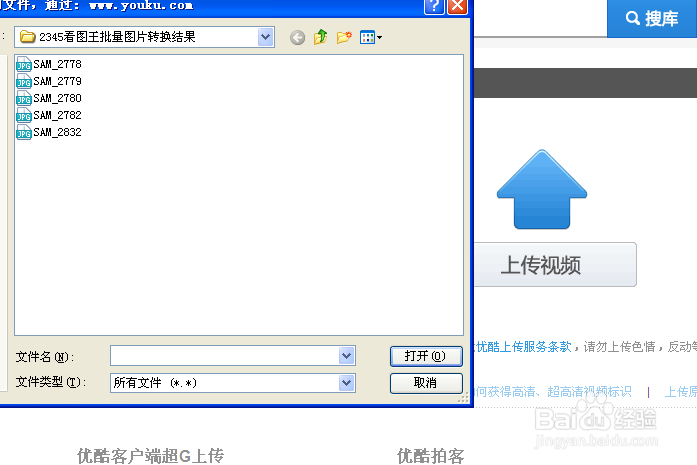Click the blue upload arrow icon
This screenshot has width=697, height=465.
pos(542,190)
